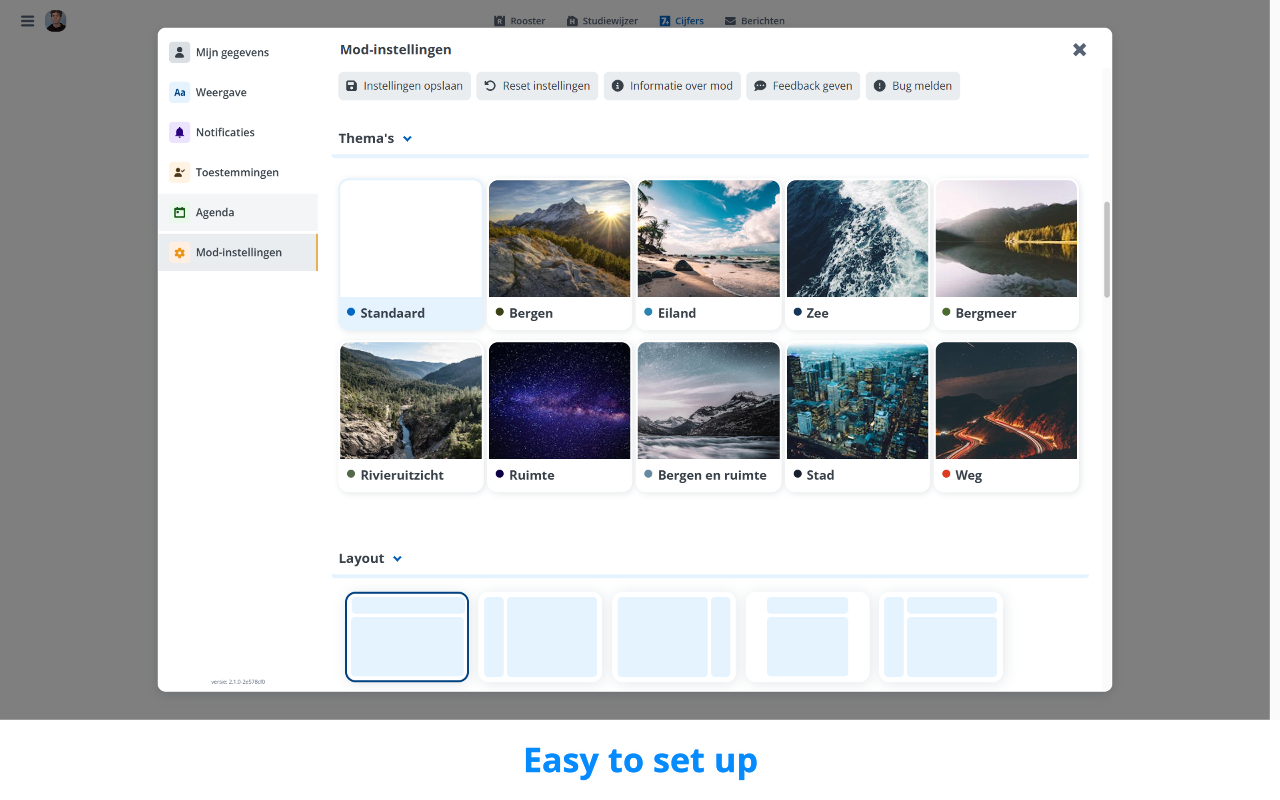Viewport: 1280px width, 800px height.
Task: Select layout with sidebar and header
Action: [941, 637]
